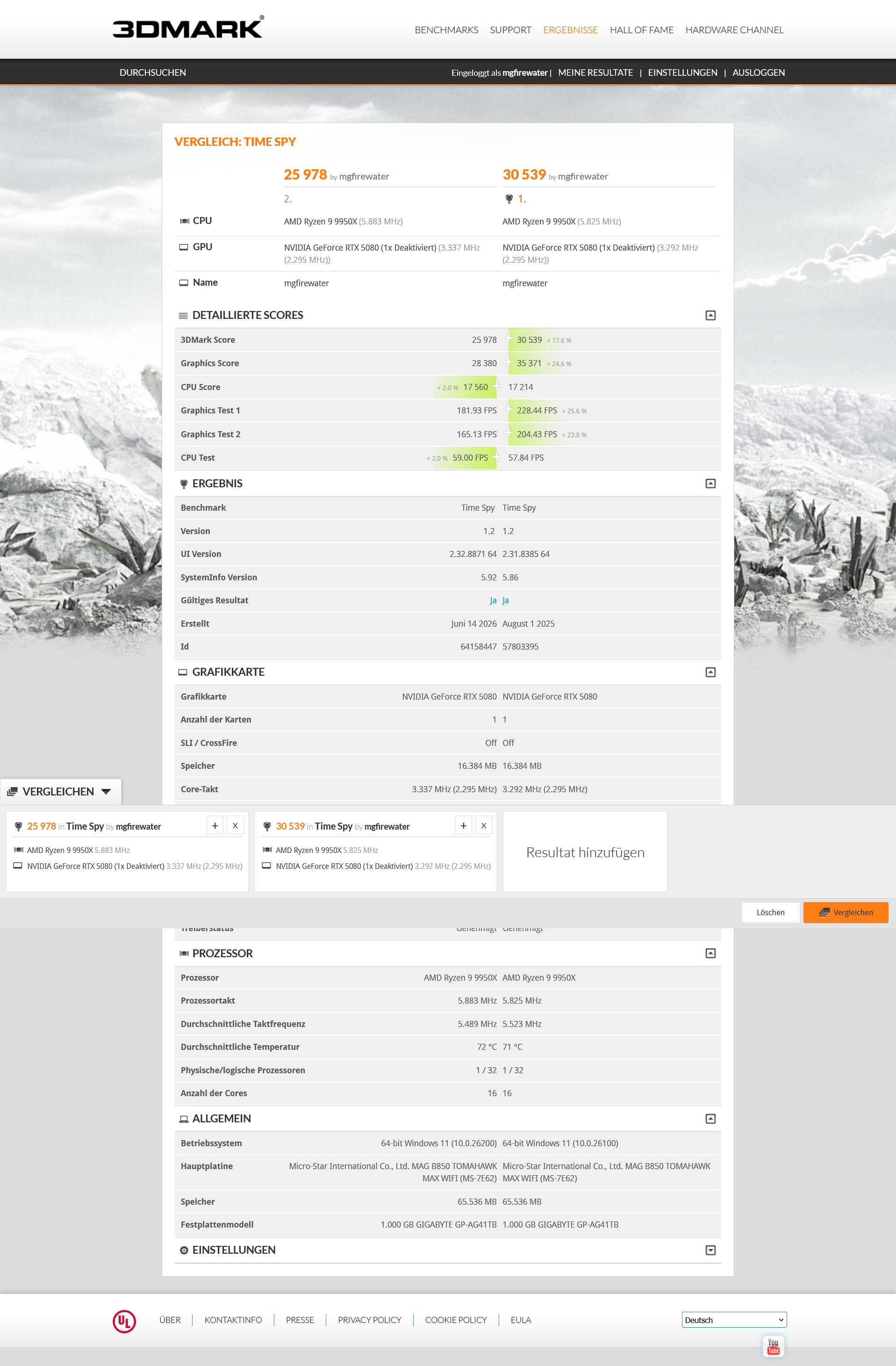Open the 30 539 score link in header
This screenshot has height=1366, width=896.
524,174
